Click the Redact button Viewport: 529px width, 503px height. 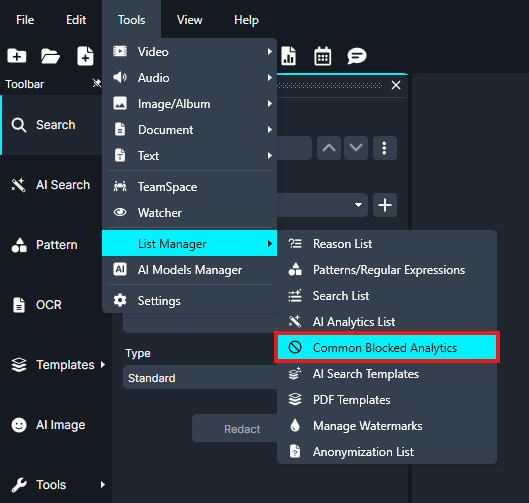(x=242, y=429)
